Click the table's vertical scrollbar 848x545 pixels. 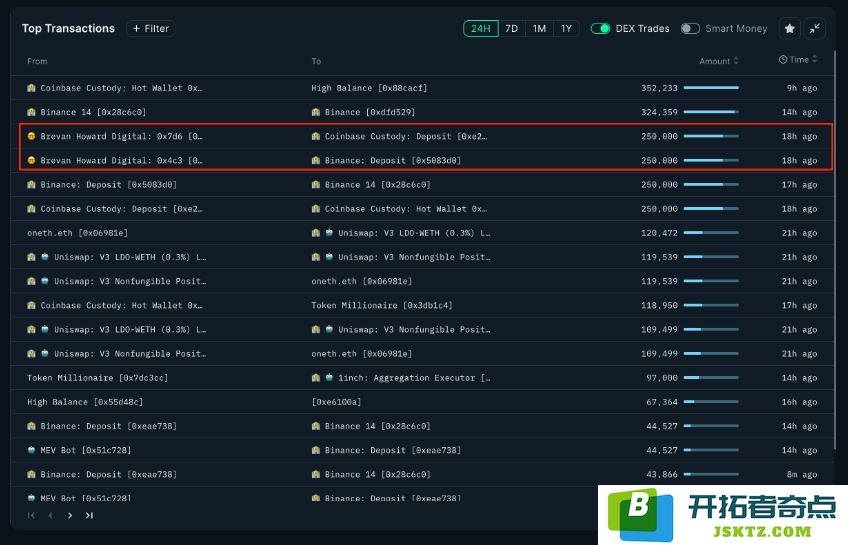[x=836, y=249]
